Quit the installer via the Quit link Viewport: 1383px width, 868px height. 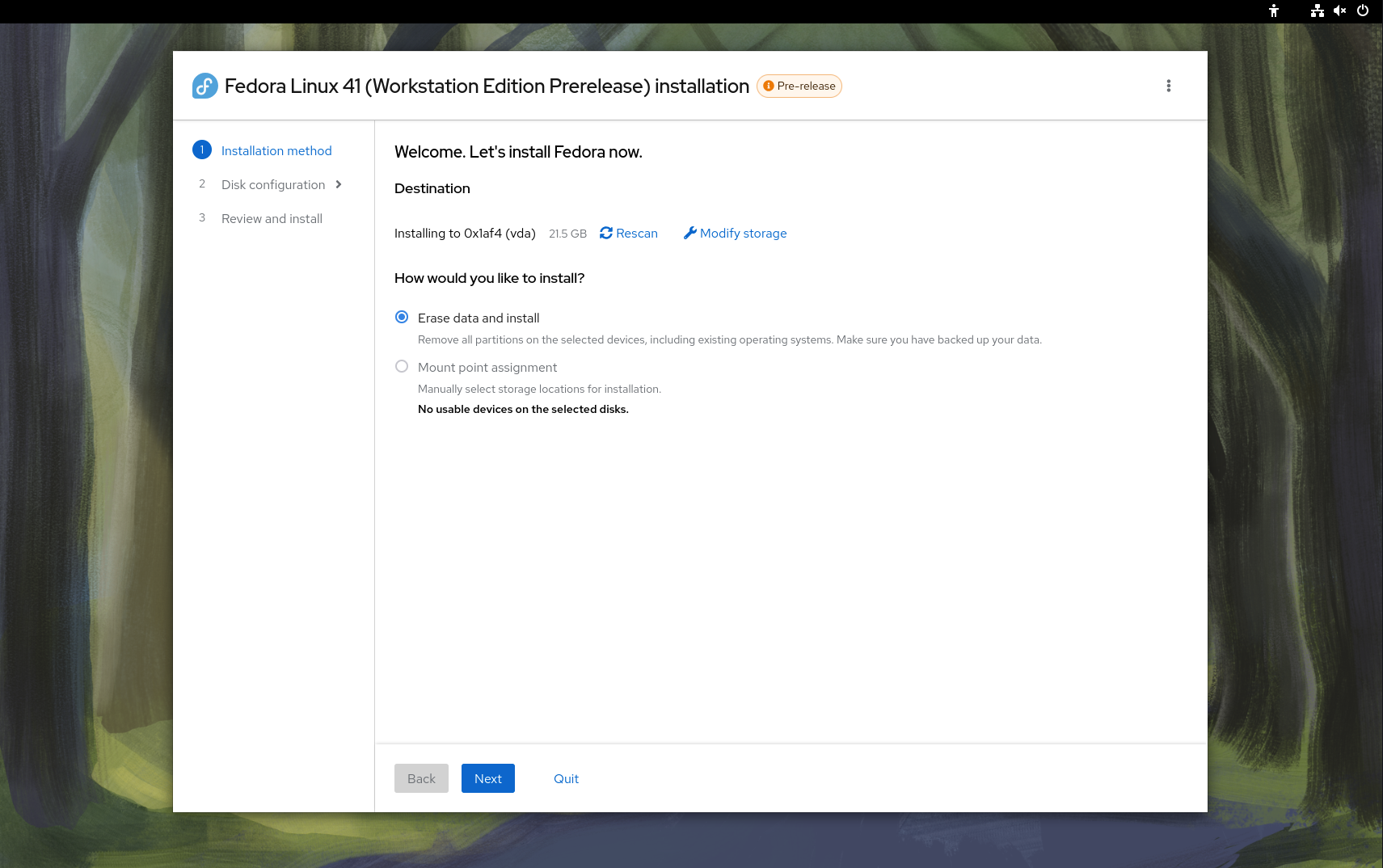[x=566, y=778]
